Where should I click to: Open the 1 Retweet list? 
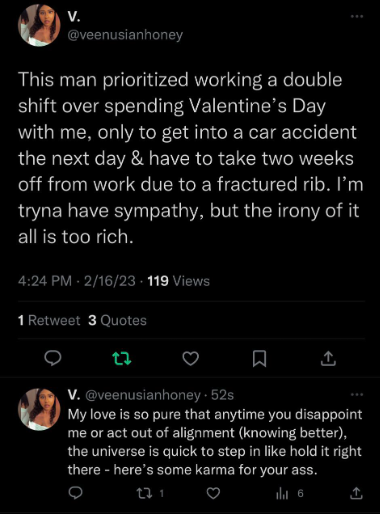(x=49, y=320)
